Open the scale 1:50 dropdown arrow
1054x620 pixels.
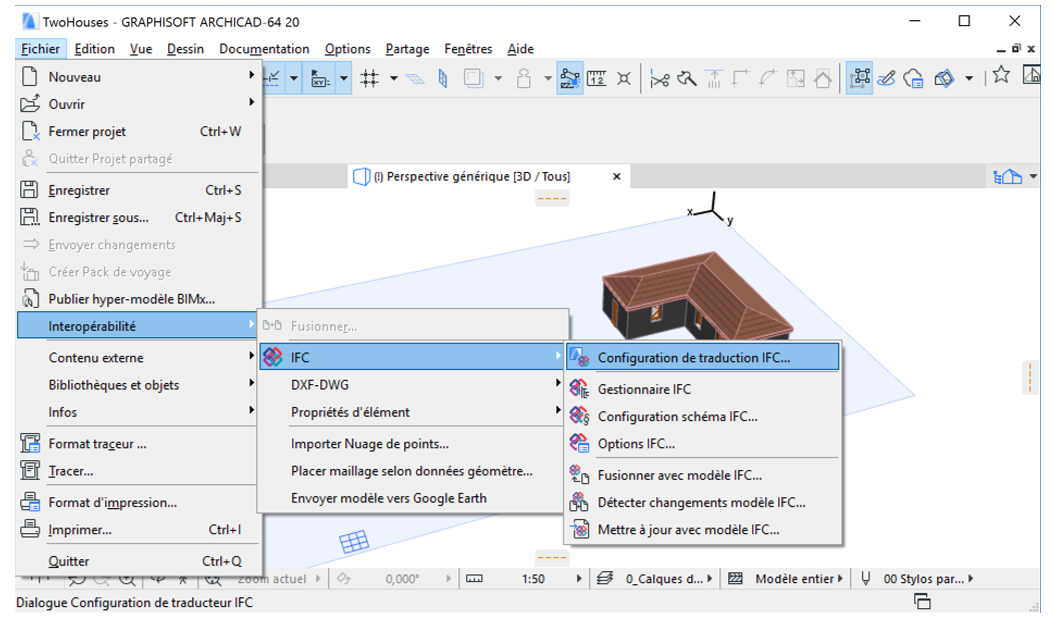(579, 578)
